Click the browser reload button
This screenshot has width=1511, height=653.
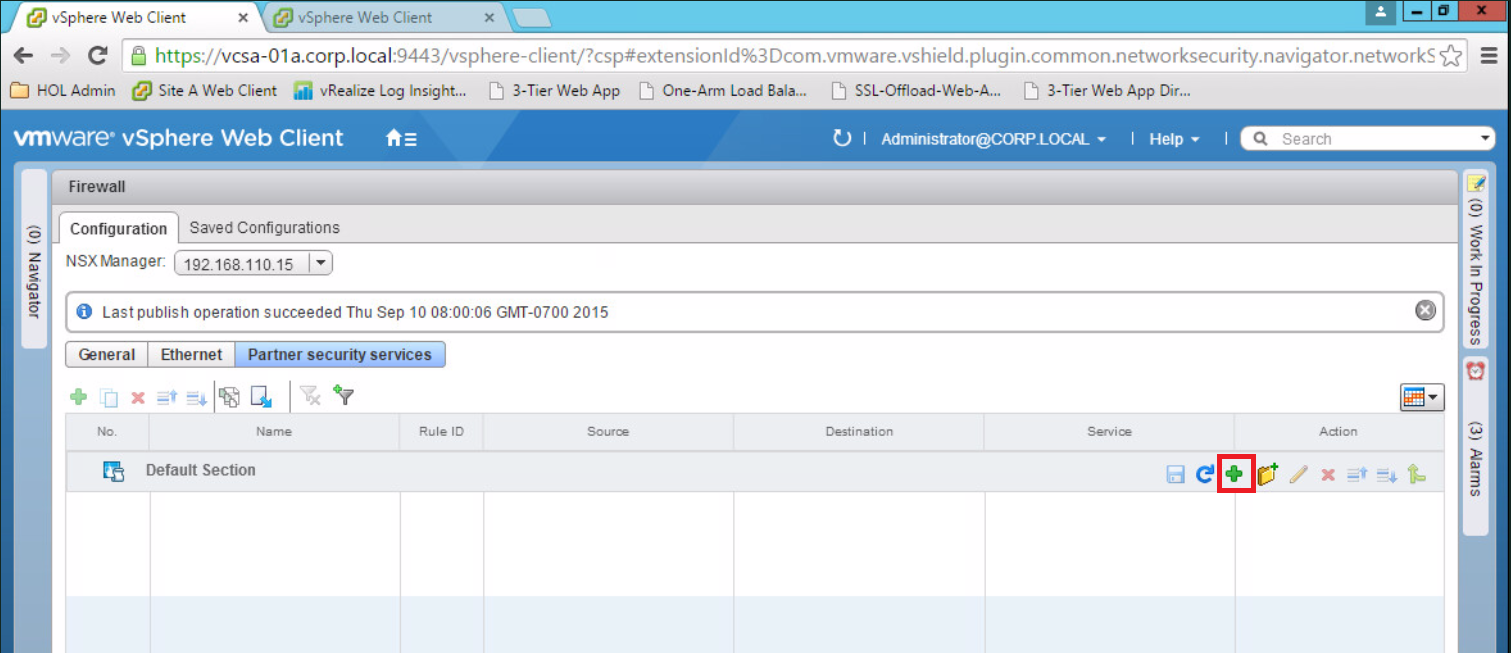97,56
